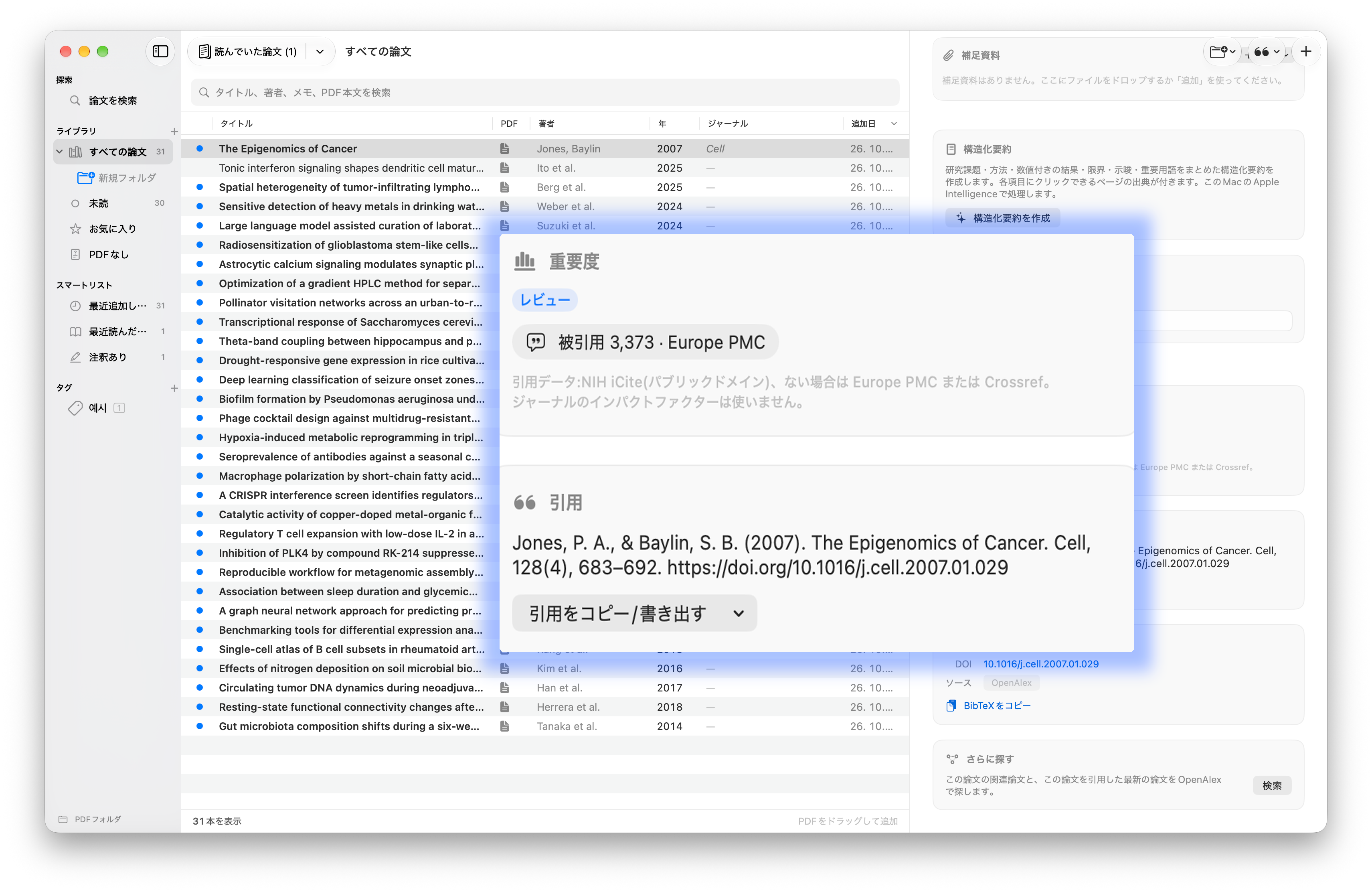Open the PDFフォルダ folder icon at bottom
The image size is (1372, 892).
tap(63, 819)
